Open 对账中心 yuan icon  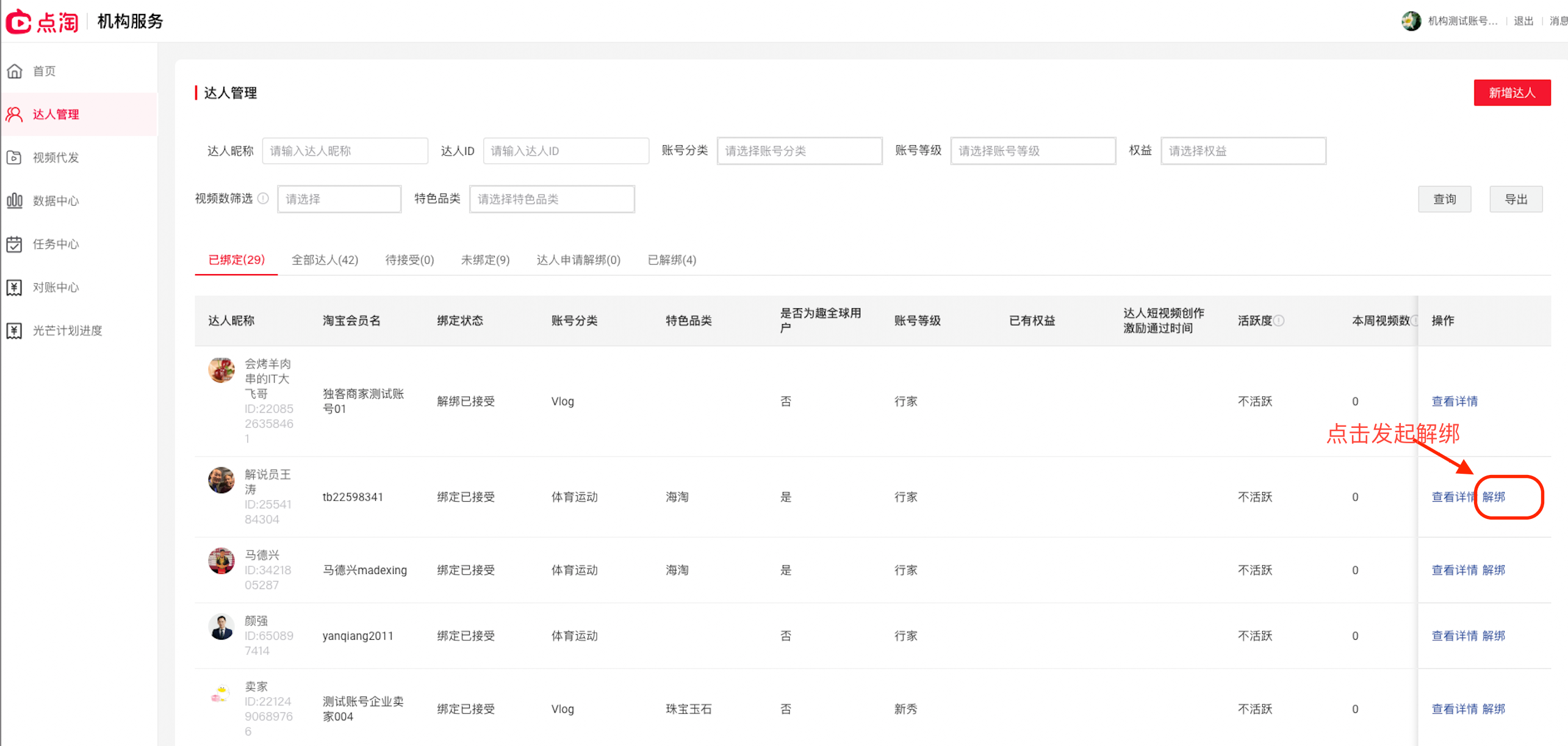point(15,288)
